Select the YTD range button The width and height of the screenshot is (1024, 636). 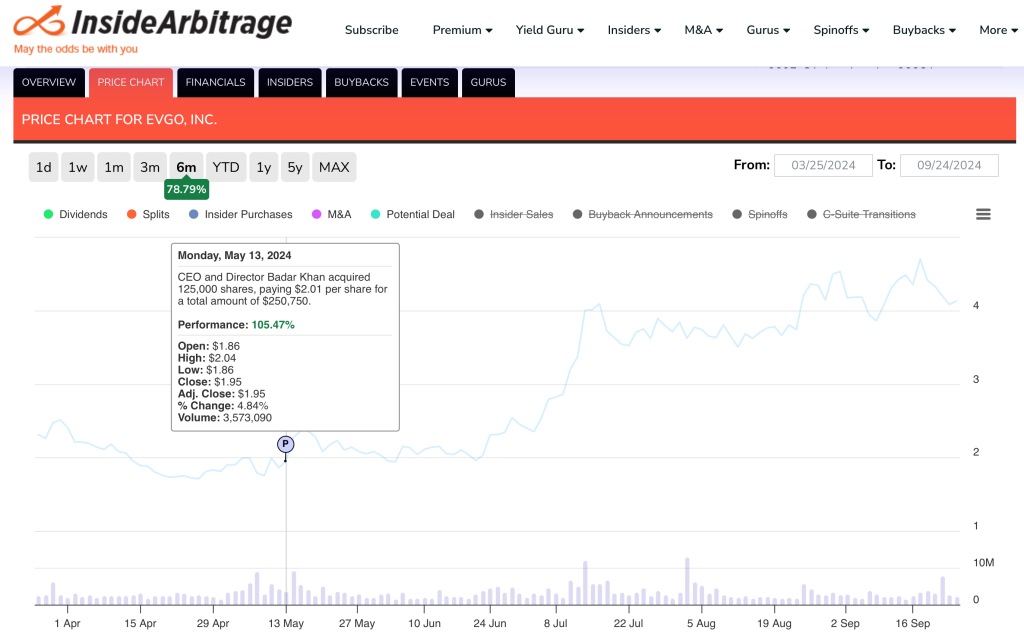[226, 167]
